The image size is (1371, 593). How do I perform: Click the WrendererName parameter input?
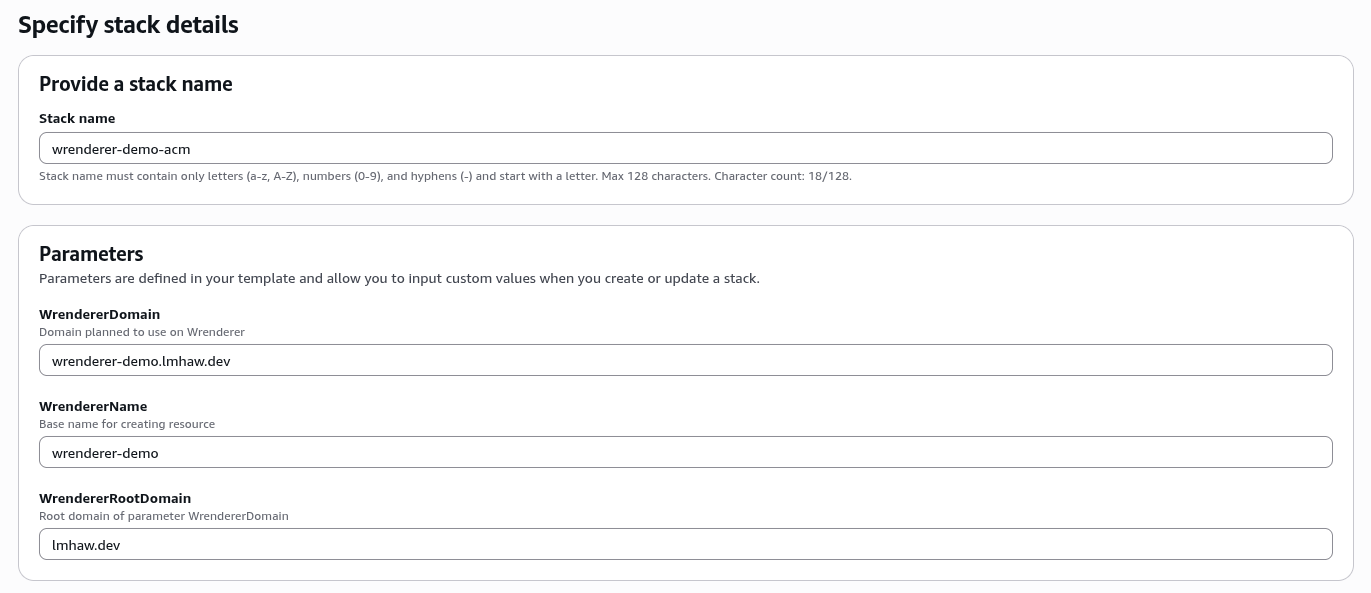685,452
